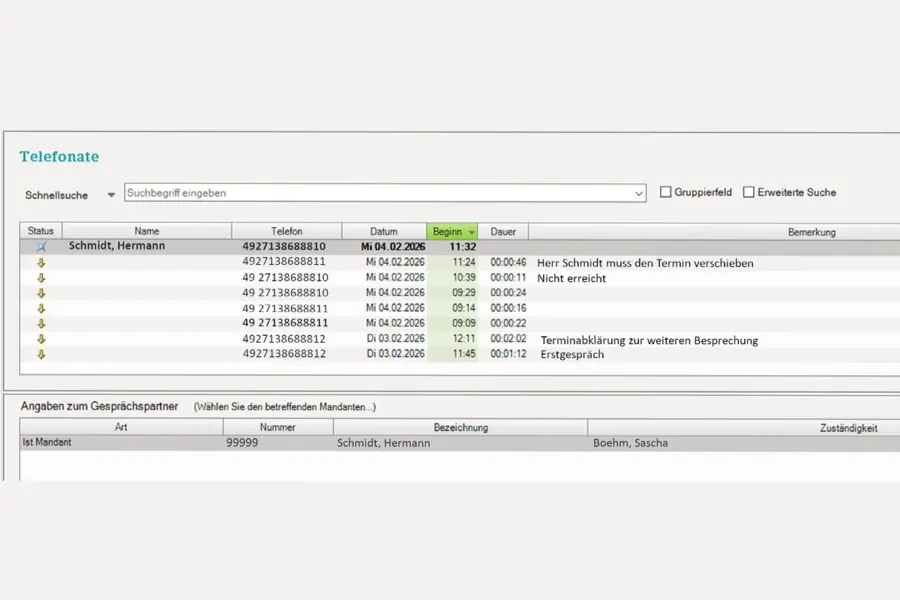This screenshot has height=600, width=900.
Task: Click the status arrow icon of the 10:39 call
Action: point(41,278)
